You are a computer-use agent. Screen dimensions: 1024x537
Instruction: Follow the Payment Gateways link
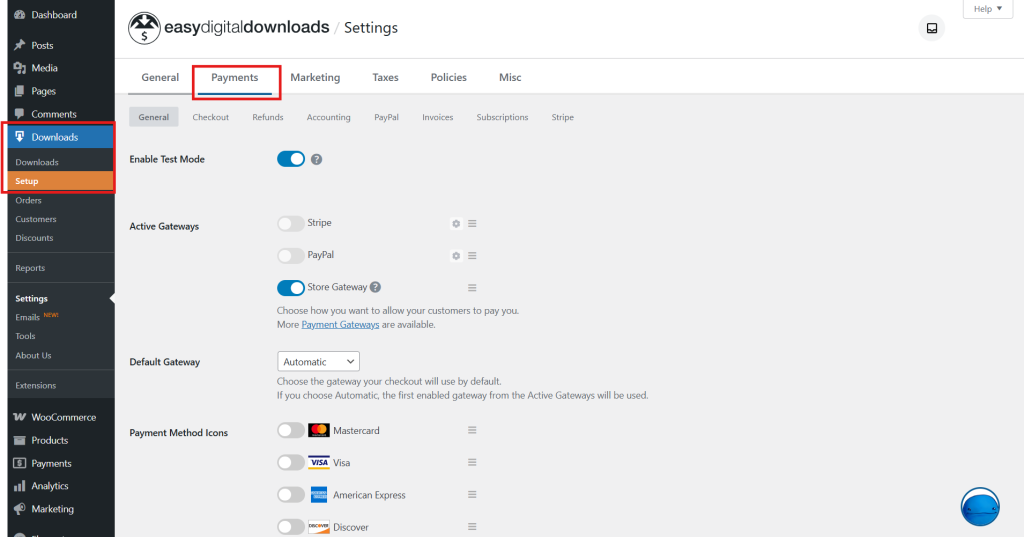point(340,325)
